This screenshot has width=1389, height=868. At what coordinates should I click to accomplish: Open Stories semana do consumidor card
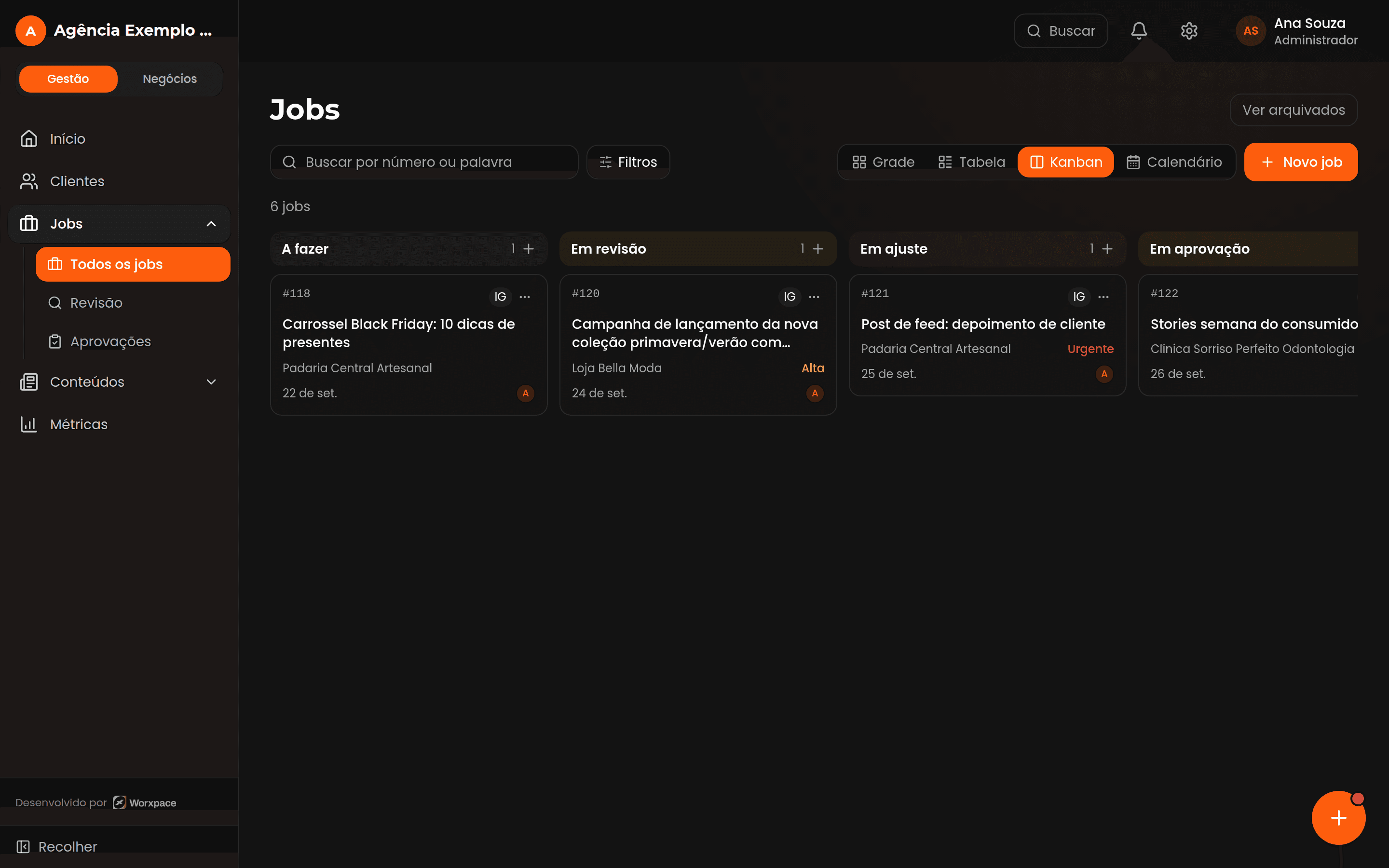1248,335
